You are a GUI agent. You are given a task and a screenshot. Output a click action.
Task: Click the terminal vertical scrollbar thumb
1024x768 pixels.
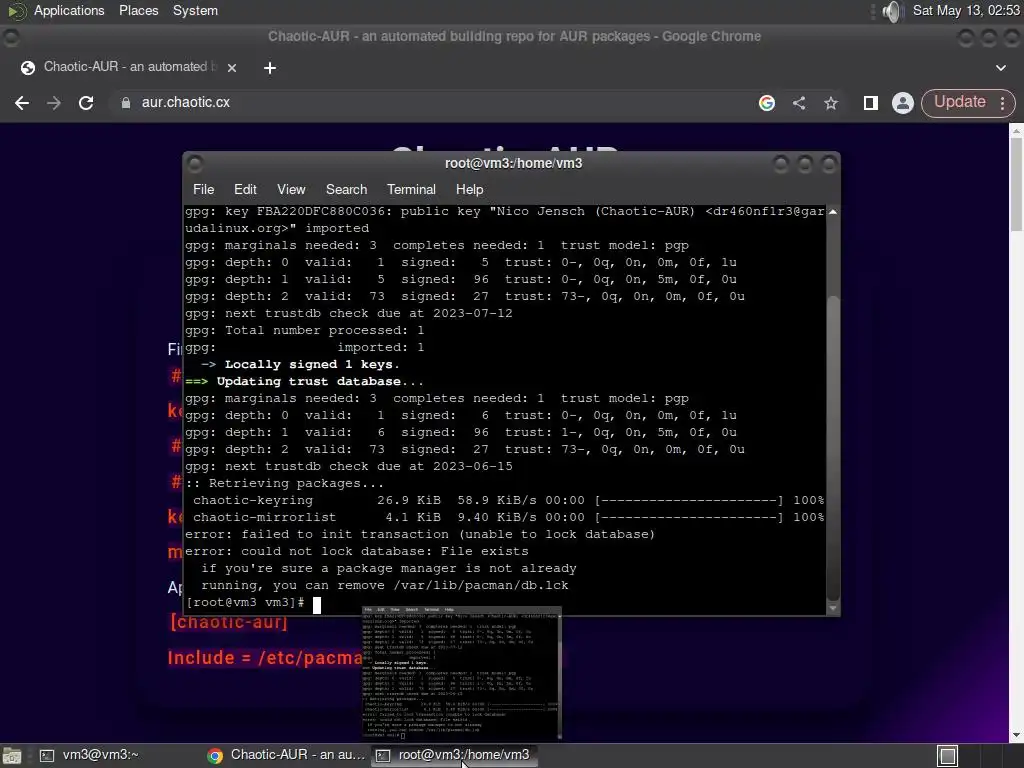pyautogui.click(x=833, y=447)
